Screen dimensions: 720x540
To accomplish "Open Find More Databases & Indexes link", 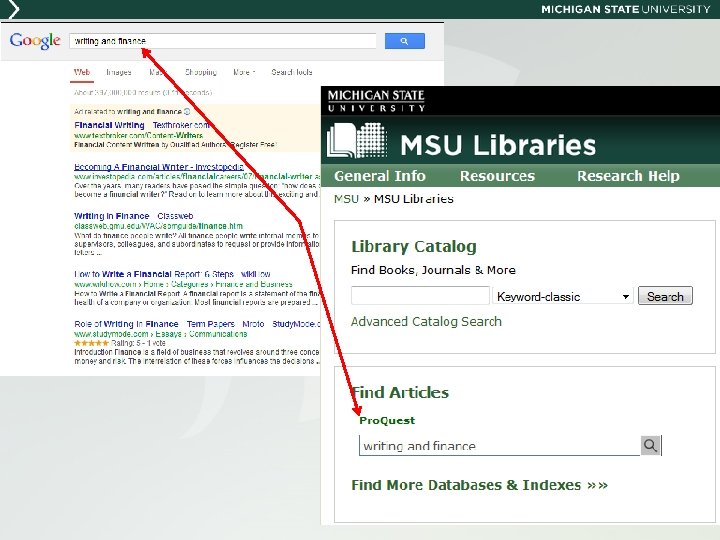I will [x=479, y=485].
